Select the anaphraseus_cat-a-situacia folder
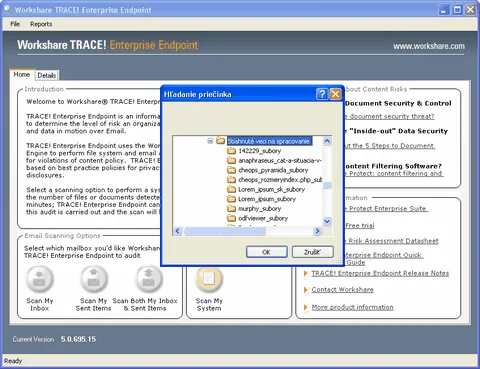Screen dimensions: 480x369 (275, 160)
